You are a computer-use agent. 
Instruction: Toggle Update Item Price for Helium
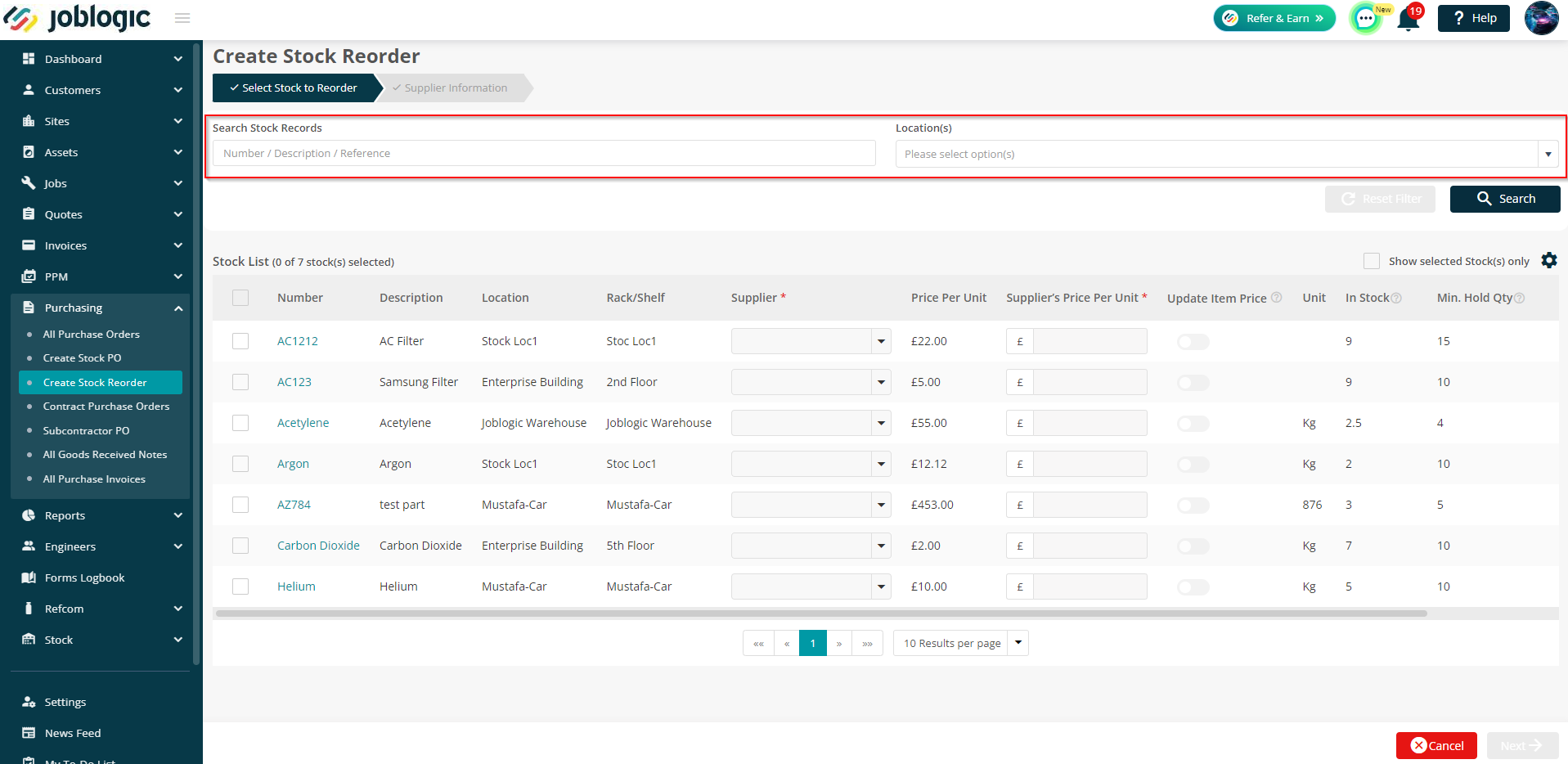pos(1193,587)
